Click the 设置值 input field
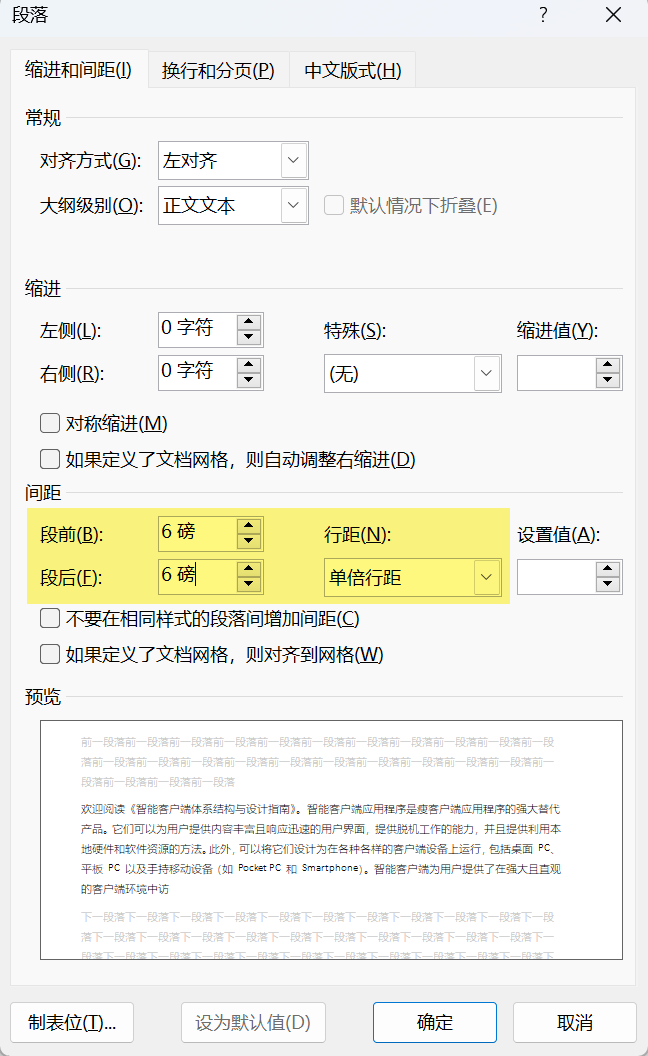This screenshot has width=648, height=1056. pyautogui.click(x=556, y=577)
